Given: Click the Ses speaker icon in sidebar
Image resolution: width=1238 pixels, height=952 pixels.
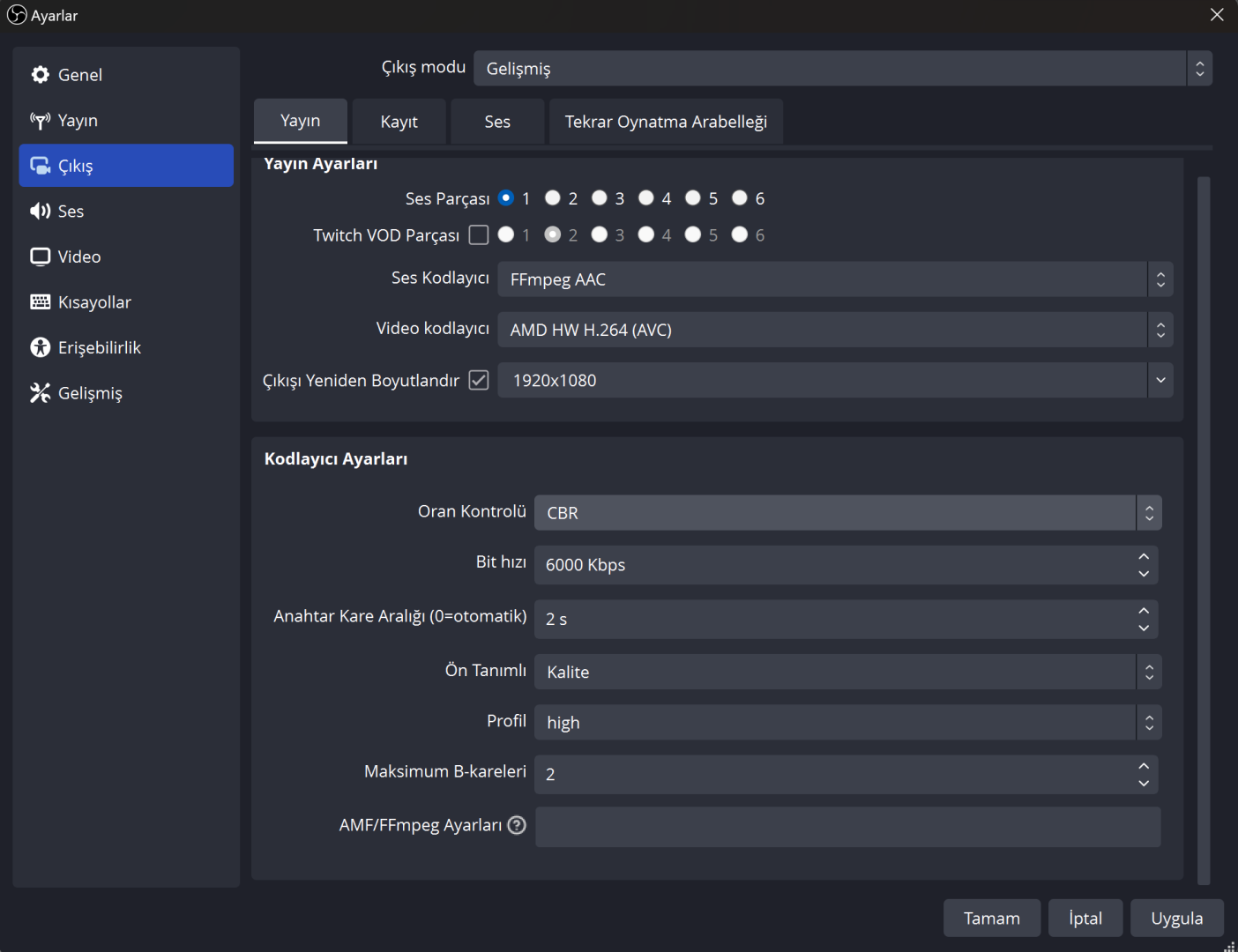Looking at the screenshot, I should click(x=40, y=212).
